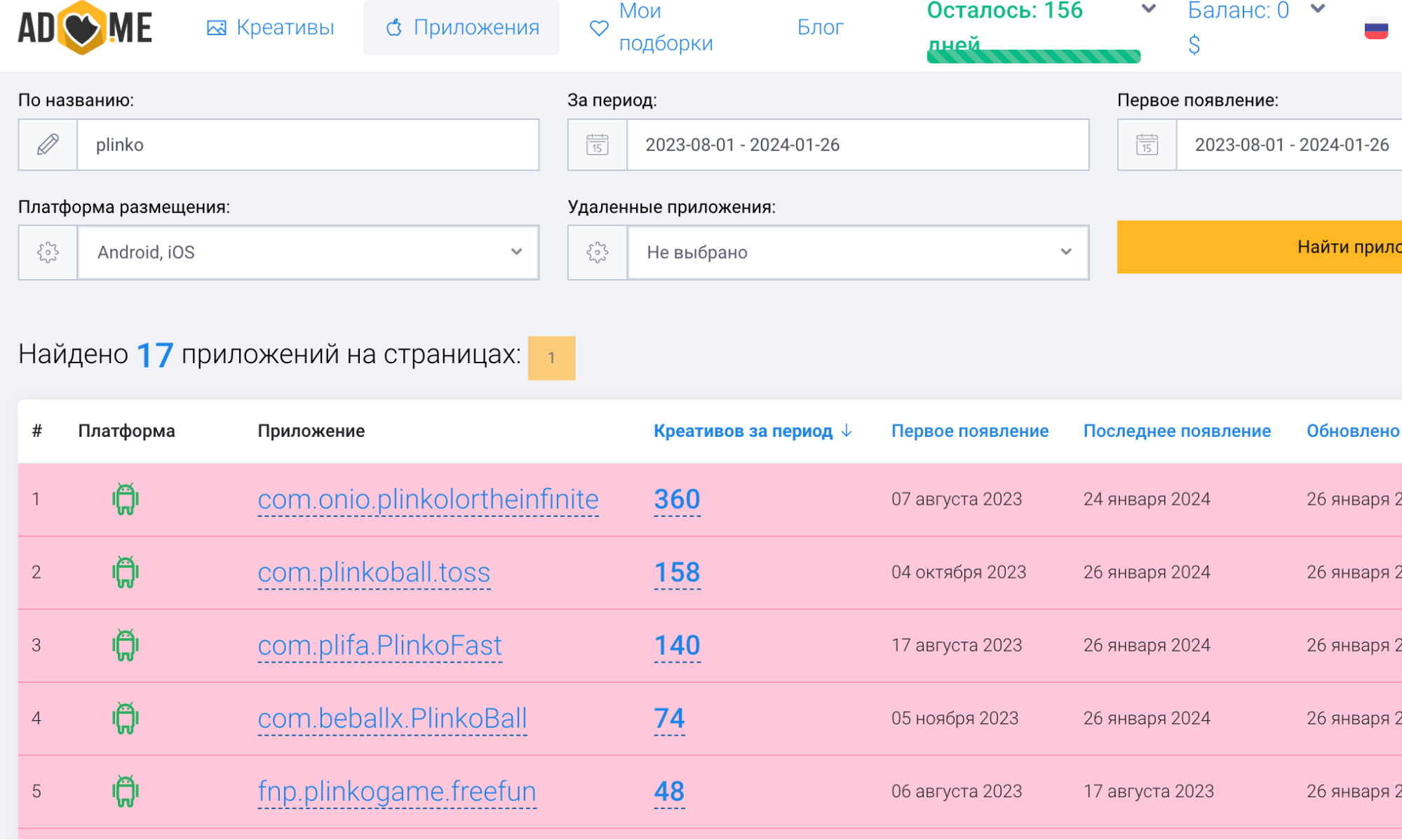Click the Креативы image icon
1402x840 pixels.
point(217,28)
